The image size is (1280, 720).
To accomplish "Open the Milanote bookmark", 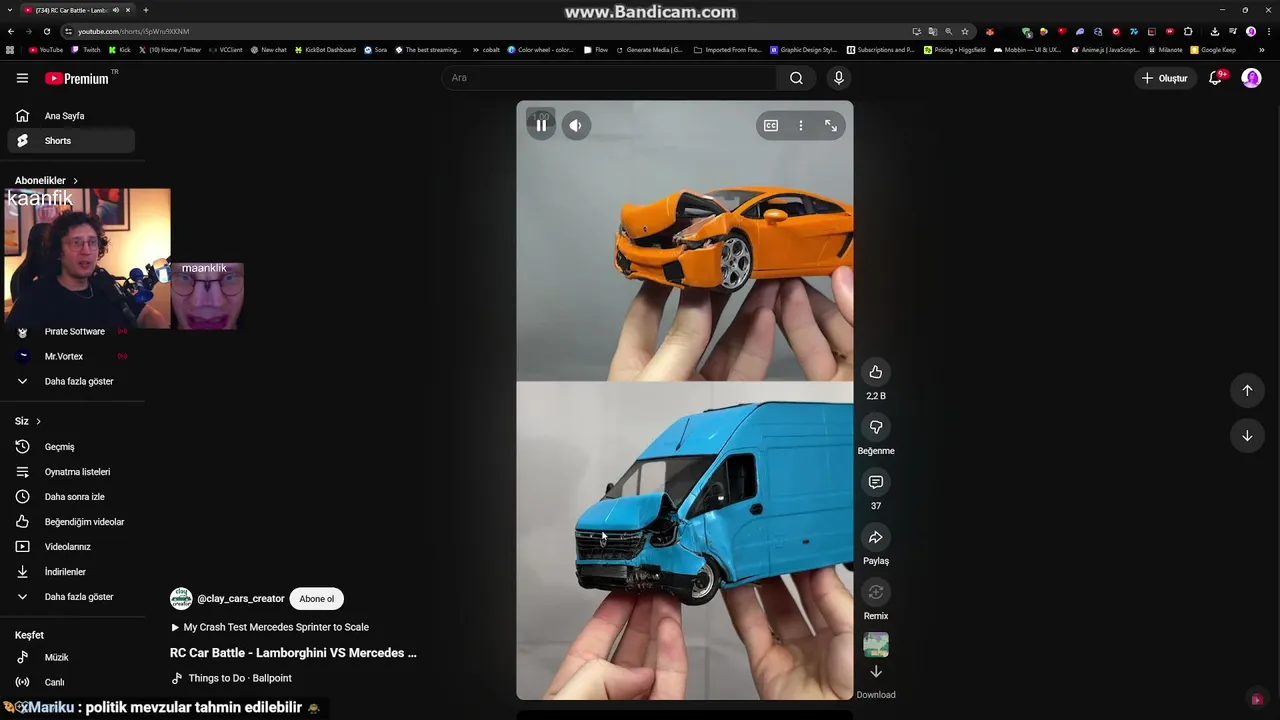I will tap(1165, 49).
